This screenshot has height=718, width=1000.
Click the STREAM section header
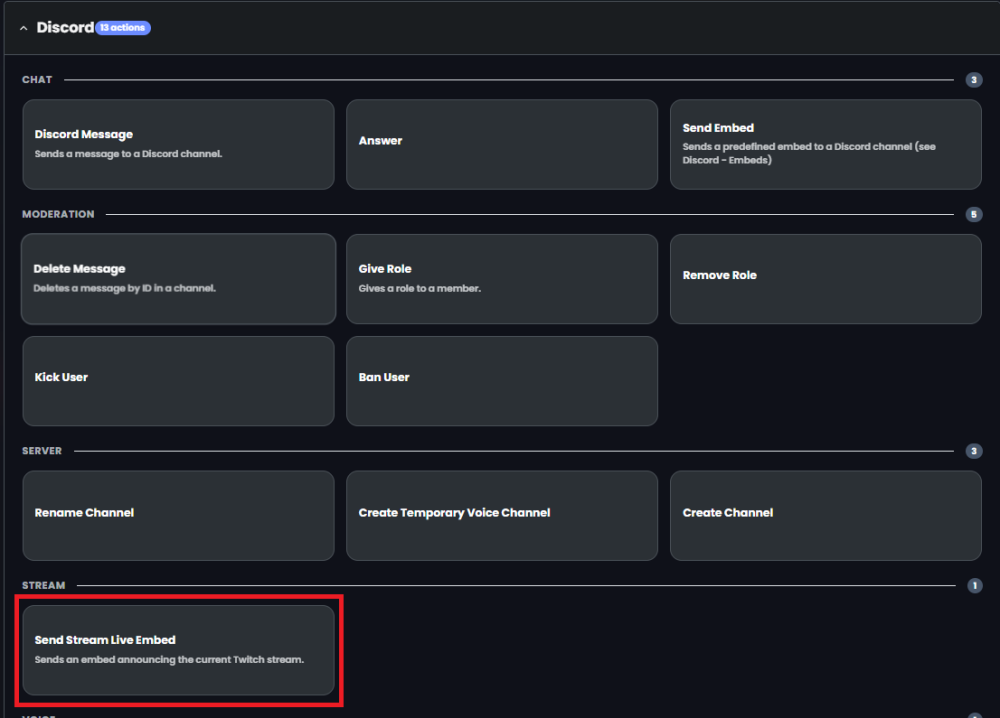point(43,585)
